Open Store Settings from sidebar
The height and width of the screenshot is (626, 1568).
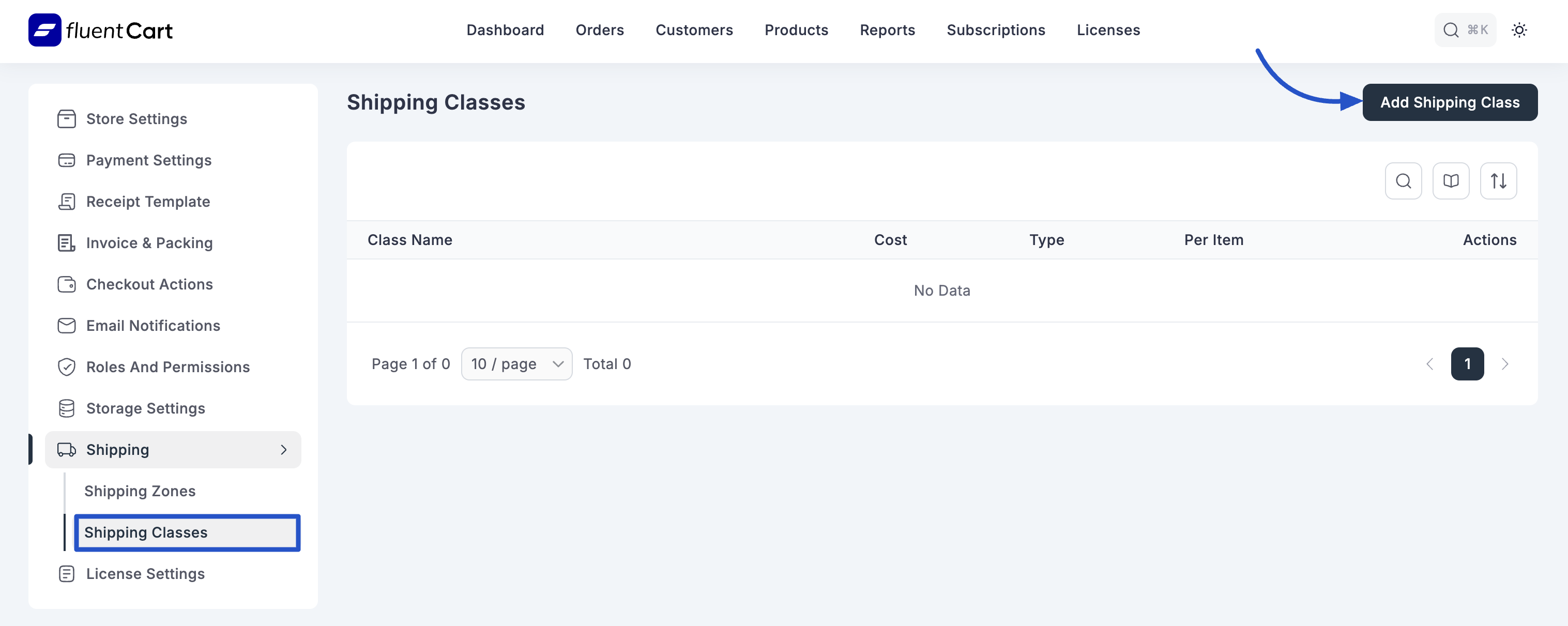[x=136, y=118]
